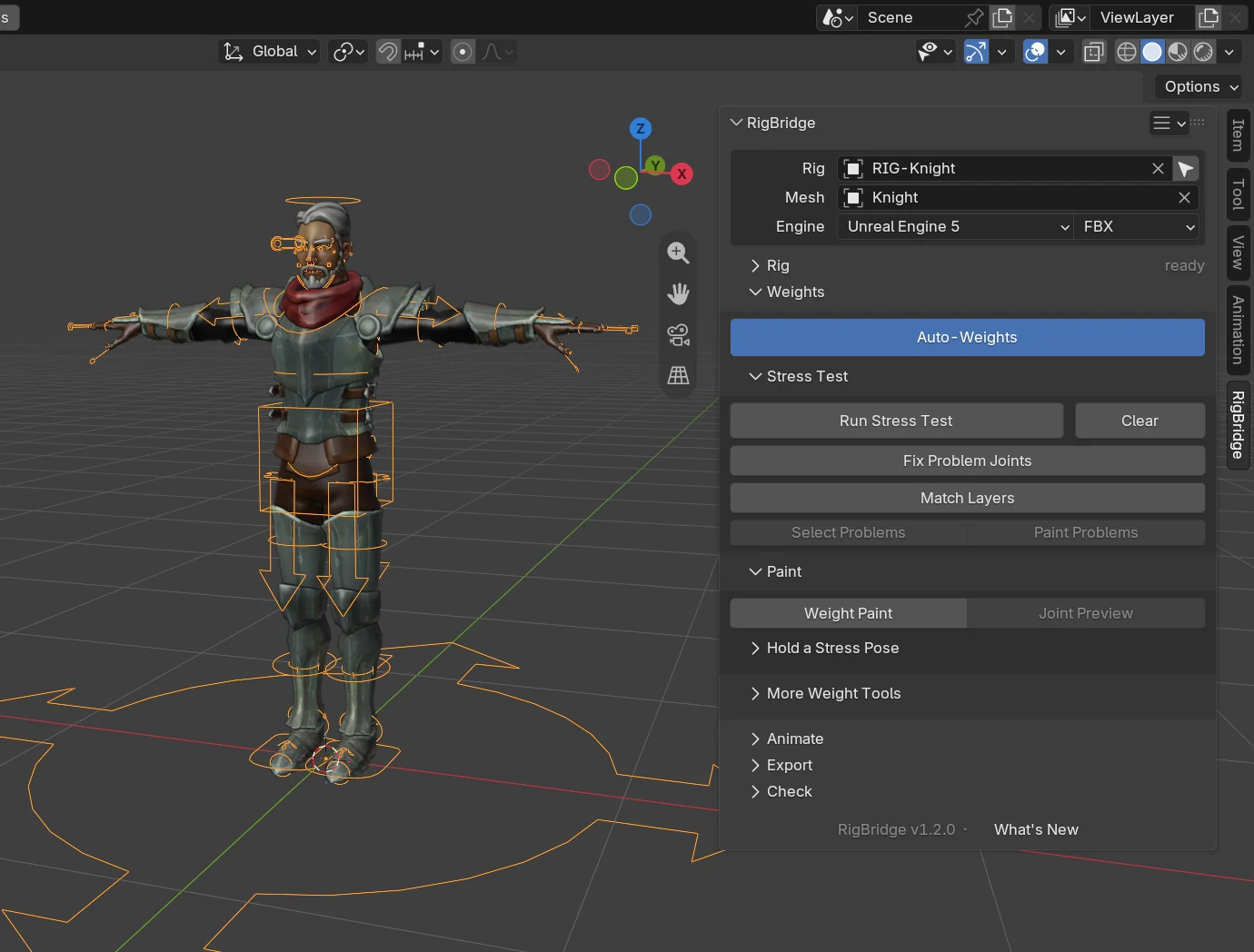Open the shading options dropdown arrow
Image resolution: width=1254 pixels, height=952 pixels.
click(1229, 52)
